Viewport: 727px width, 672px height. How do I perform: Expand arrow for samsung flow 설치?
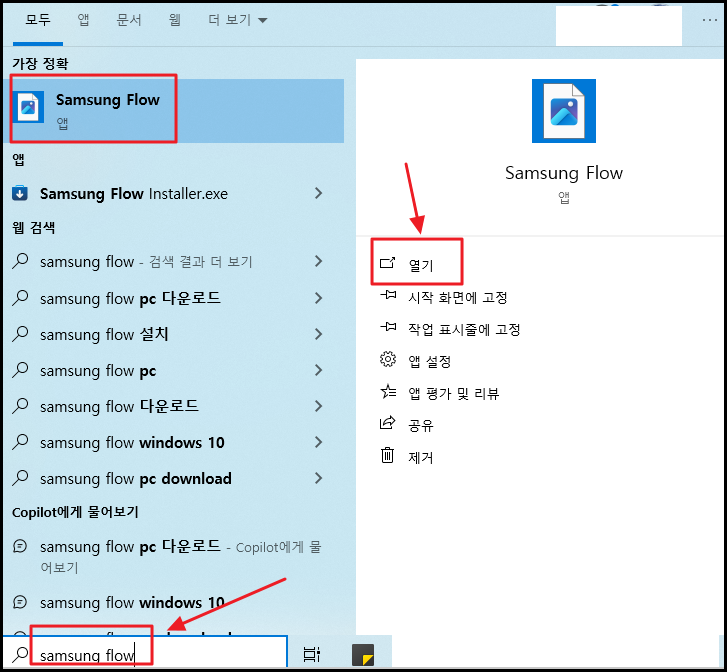[319, 334]
